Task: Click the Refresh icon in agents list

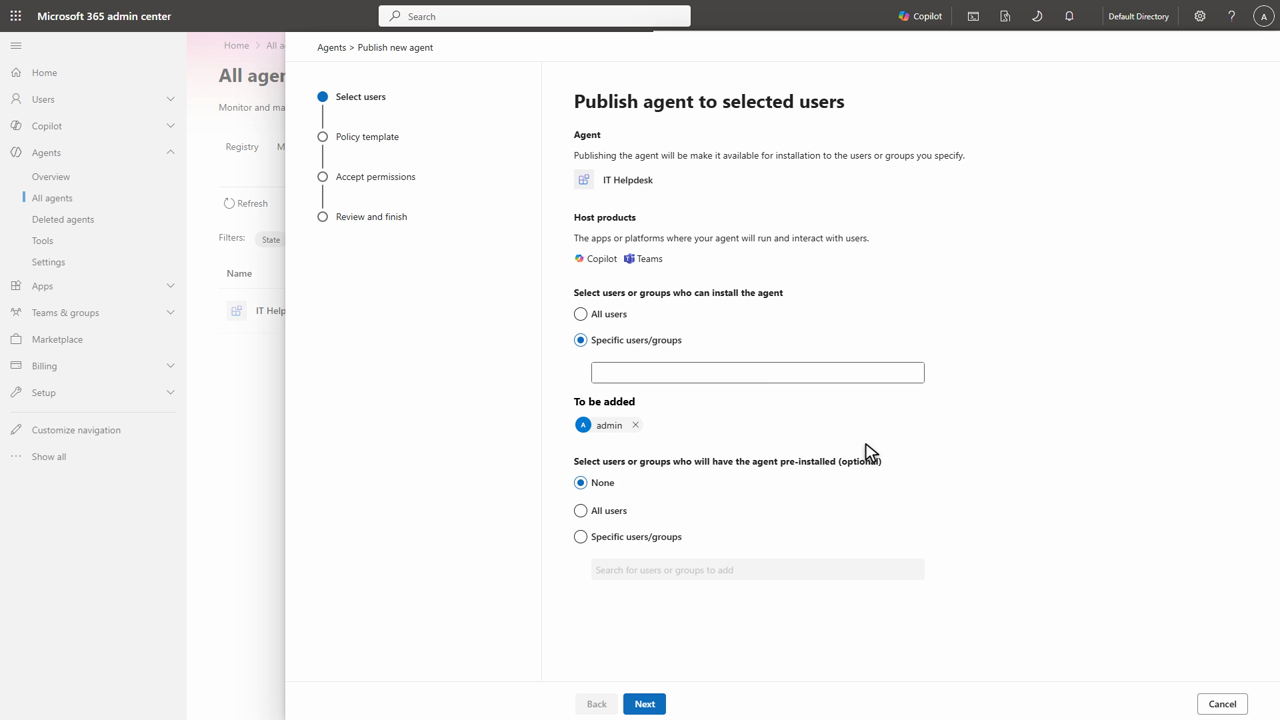Action: tap(229, 203)
